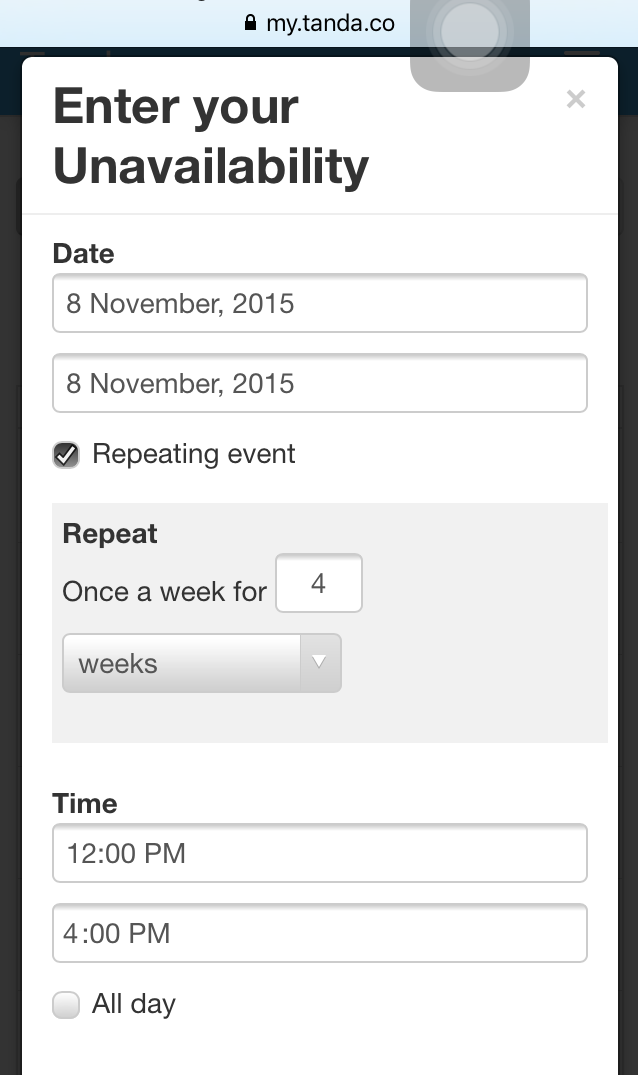Tap the Repeating event label text

[194, 454]
